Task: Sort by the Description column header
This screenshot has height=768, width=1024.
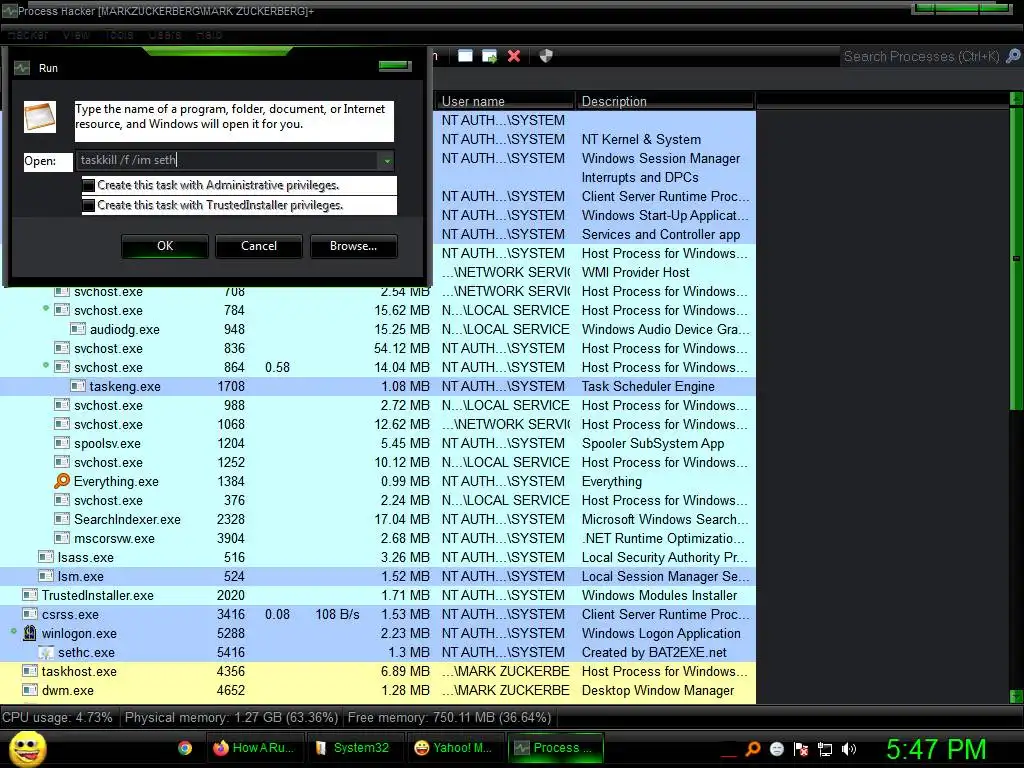Action: coord(665,101)
